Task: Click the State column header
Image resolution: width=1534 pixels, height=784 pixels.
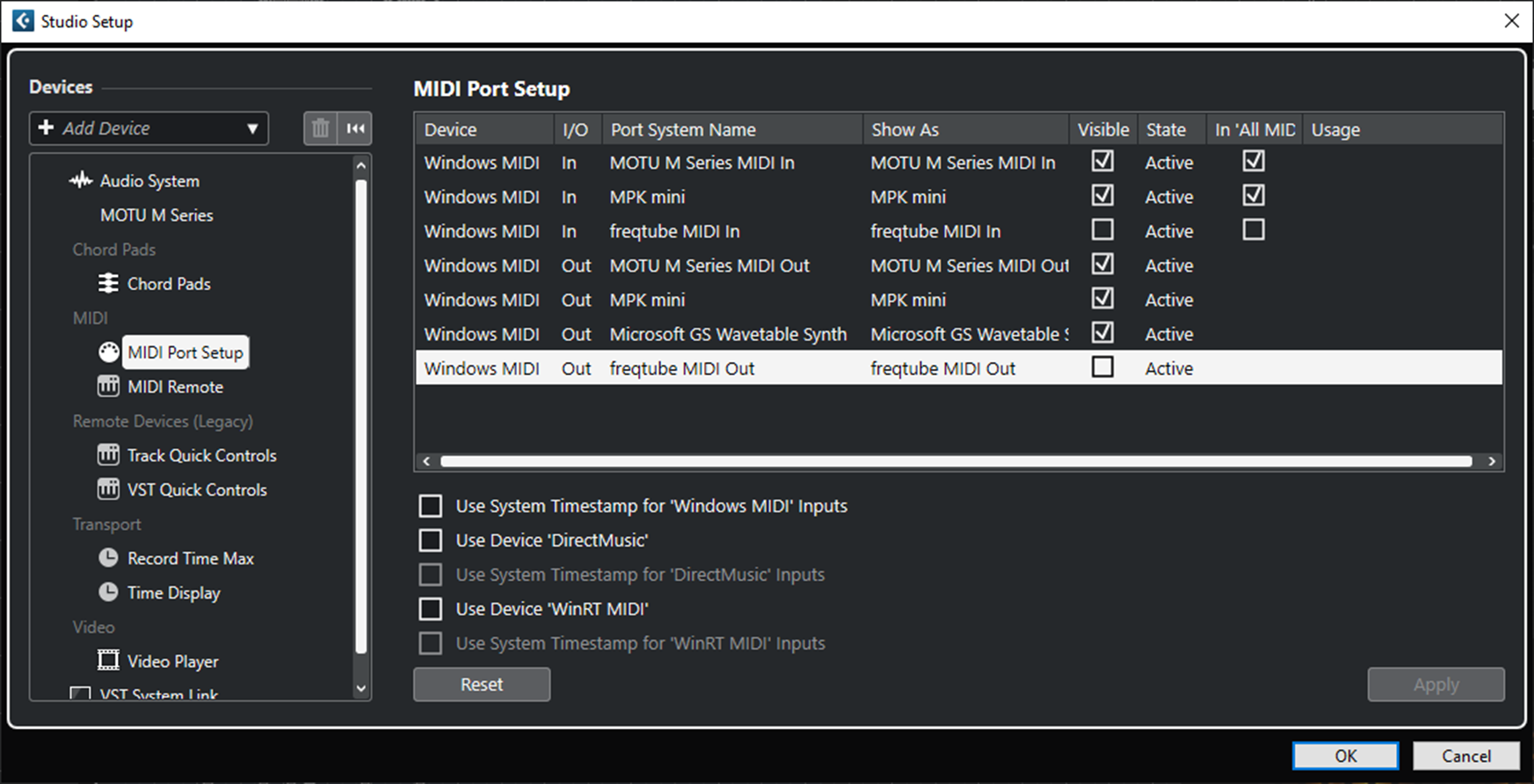Action: tap(1172, 129)
